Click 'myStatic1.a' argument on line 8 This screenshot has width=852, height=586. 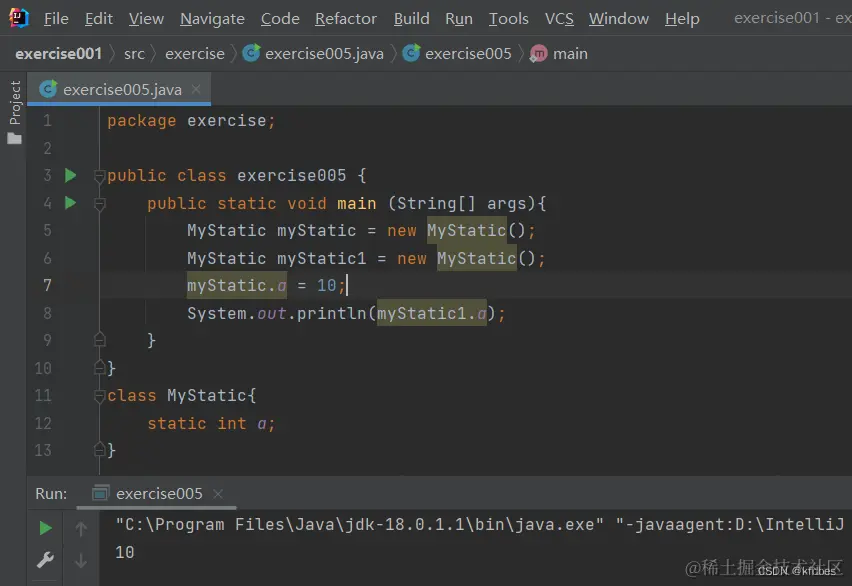(x=432, y=314)
